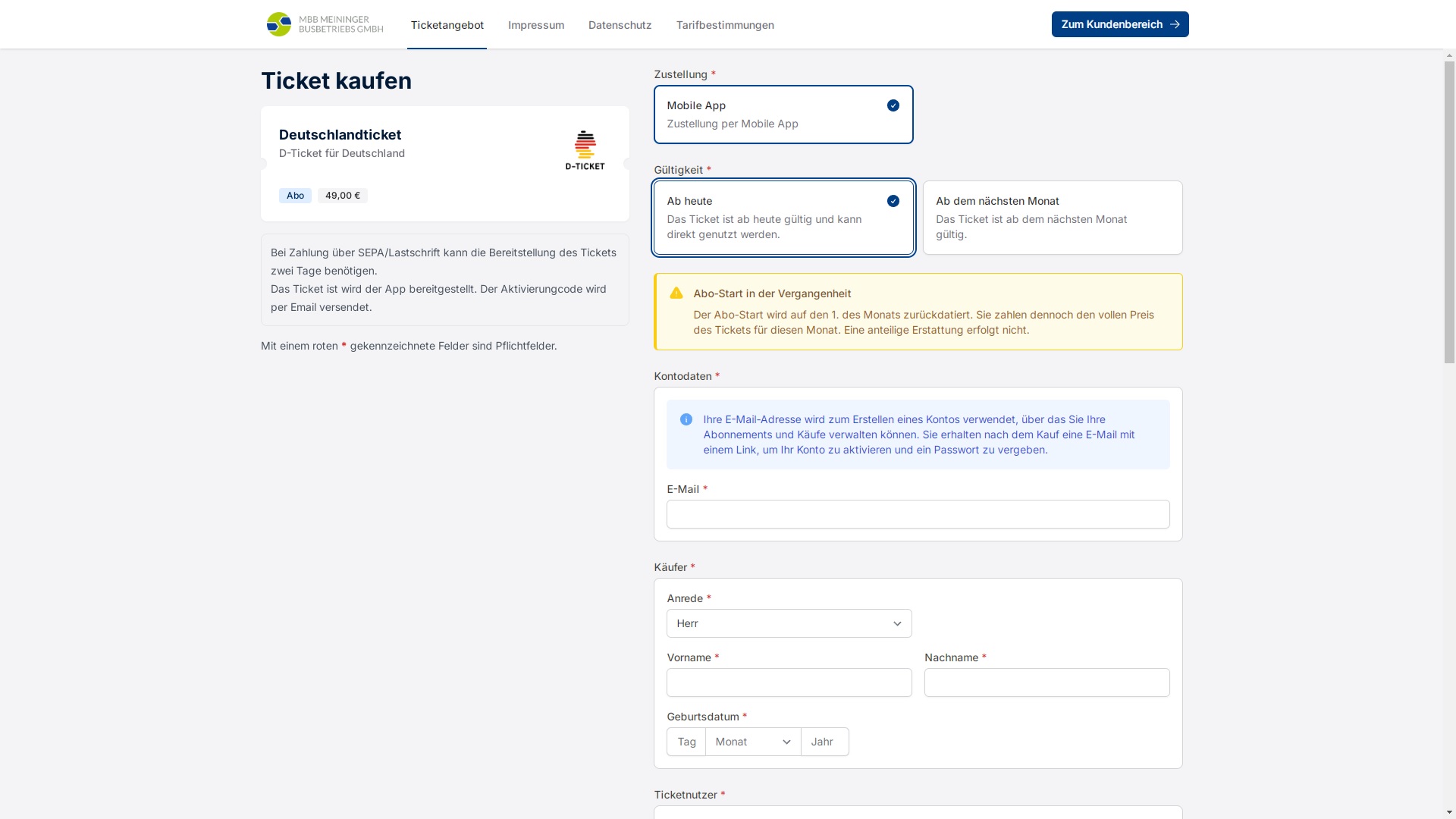Viewport: 1456px width, 819px height.
Task: Click the D-Ticket logo image
Action: coord(585,150)
